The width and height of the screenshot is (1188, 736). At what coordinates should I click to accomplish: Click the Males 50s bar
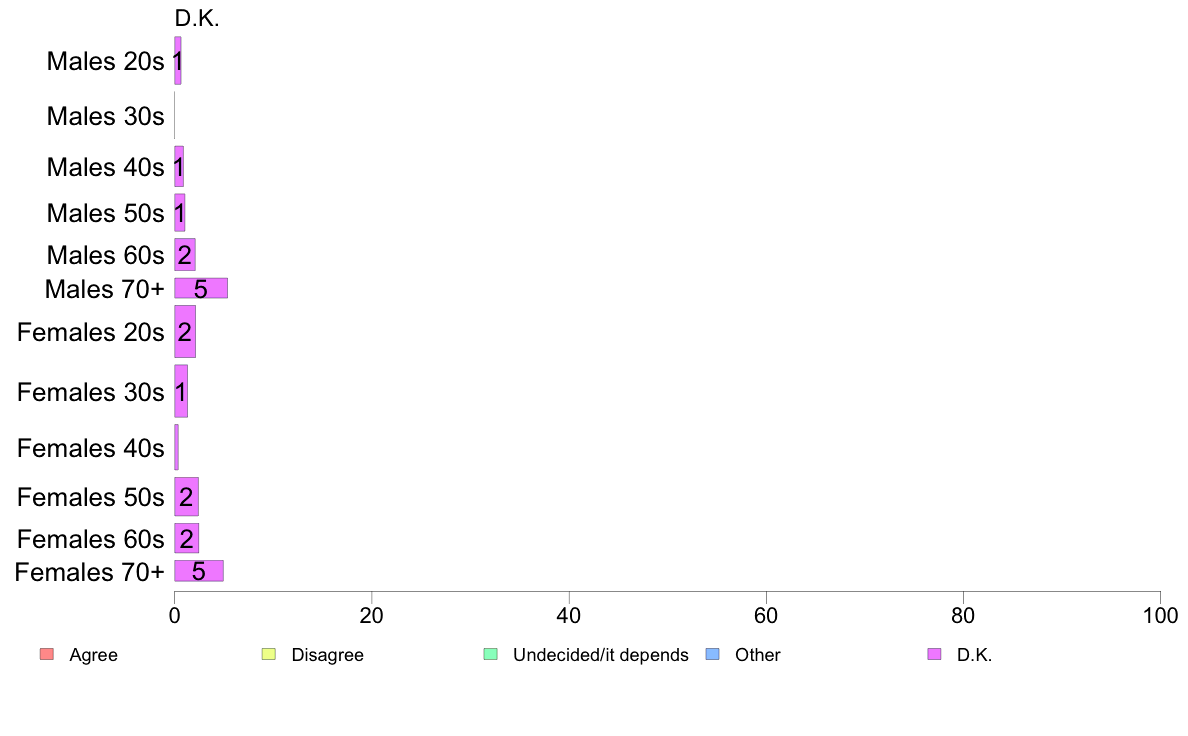[x=180, y=213]
